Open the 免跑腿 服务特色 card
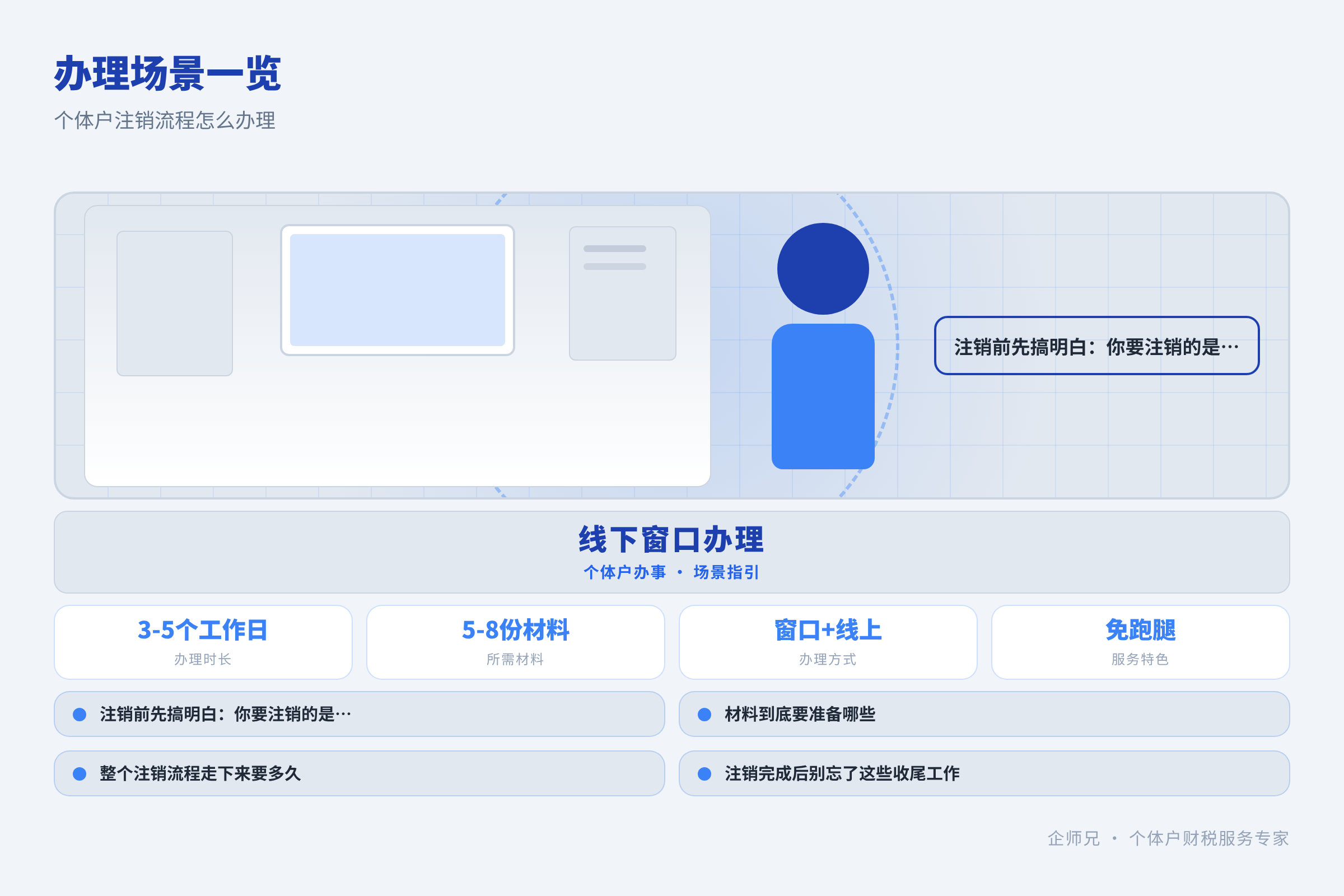This screenshot has height=896, width=1344. [1141, 642]
